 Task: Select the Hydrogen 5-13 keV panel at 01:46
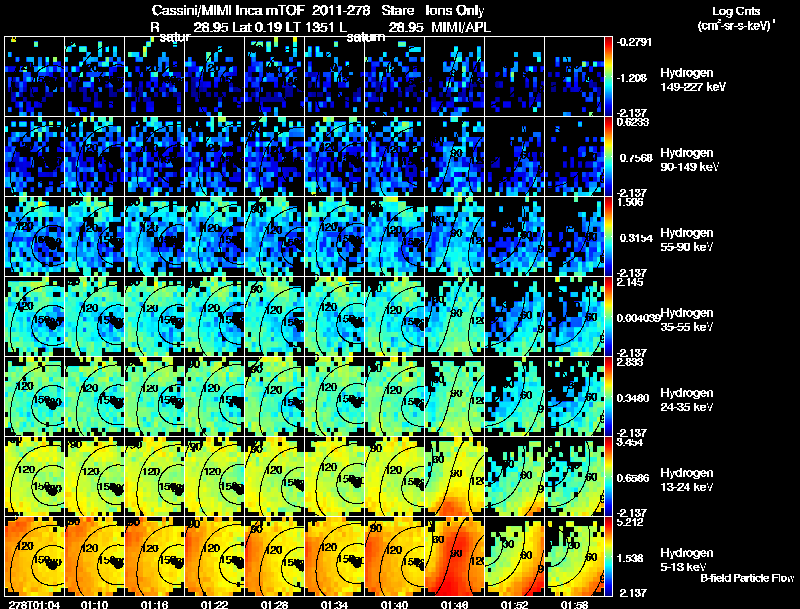[x=455, y=557]
